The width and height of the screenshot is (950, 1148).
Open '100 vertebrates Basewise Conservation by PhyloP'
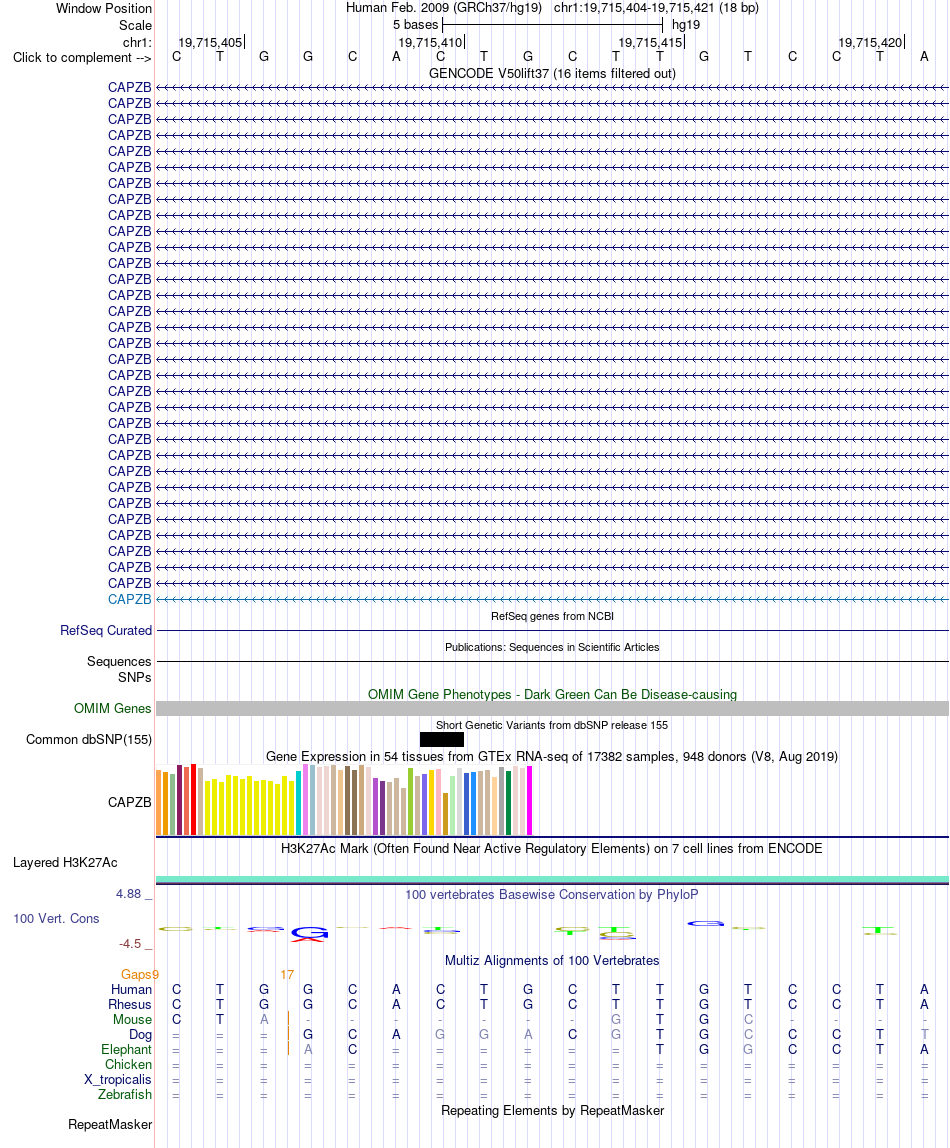(x=552, y=895)
